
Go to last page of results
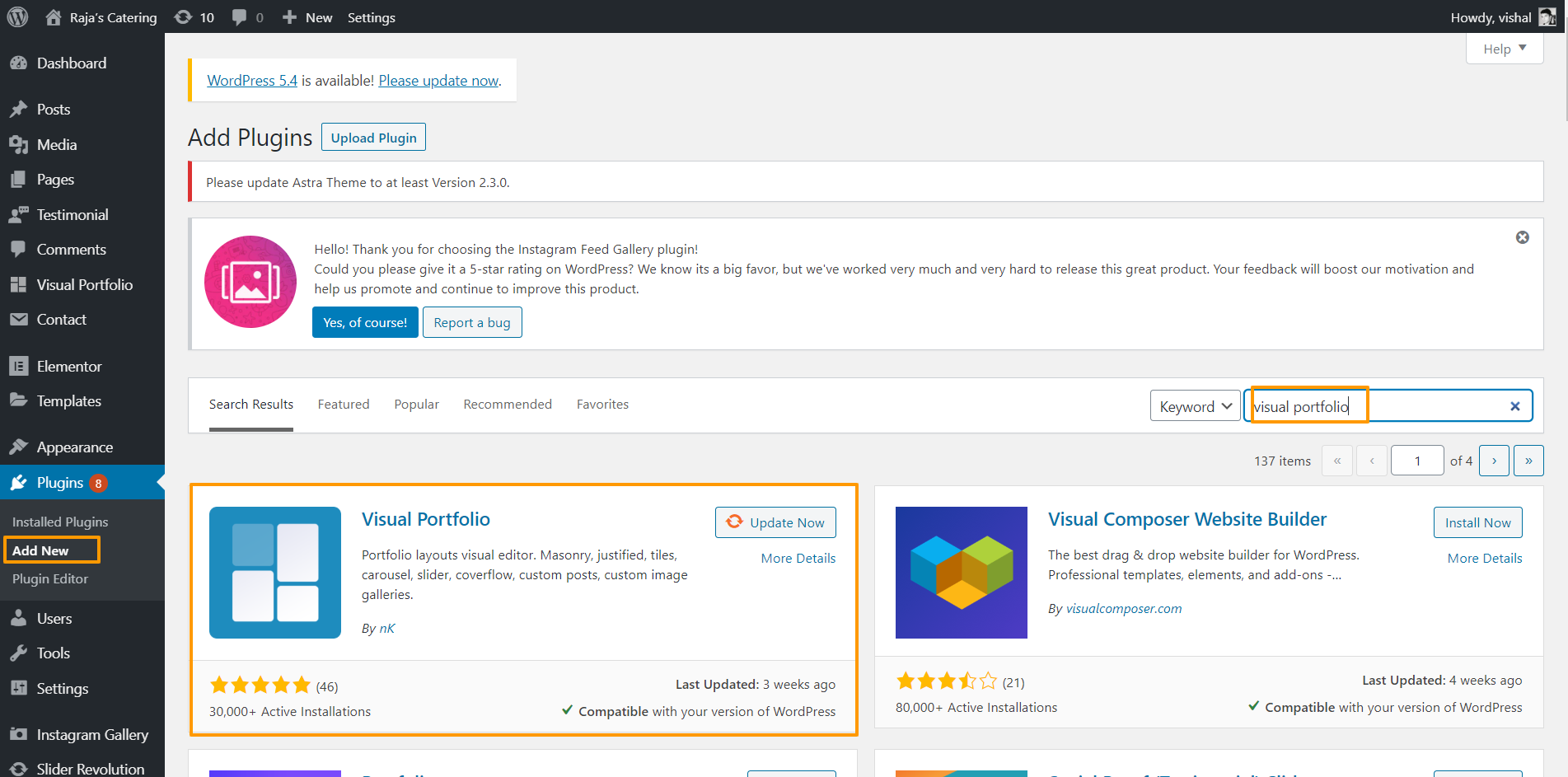pyautogui.click(x=1528, y=461)
